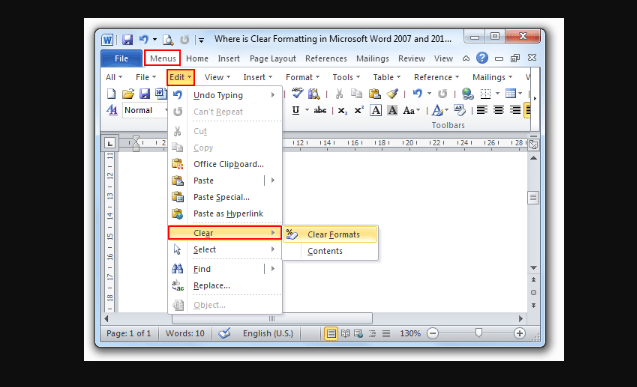Screen dimensions: 637x387
Task: Open the Normal style combo box
Action: tap(145, 110)
